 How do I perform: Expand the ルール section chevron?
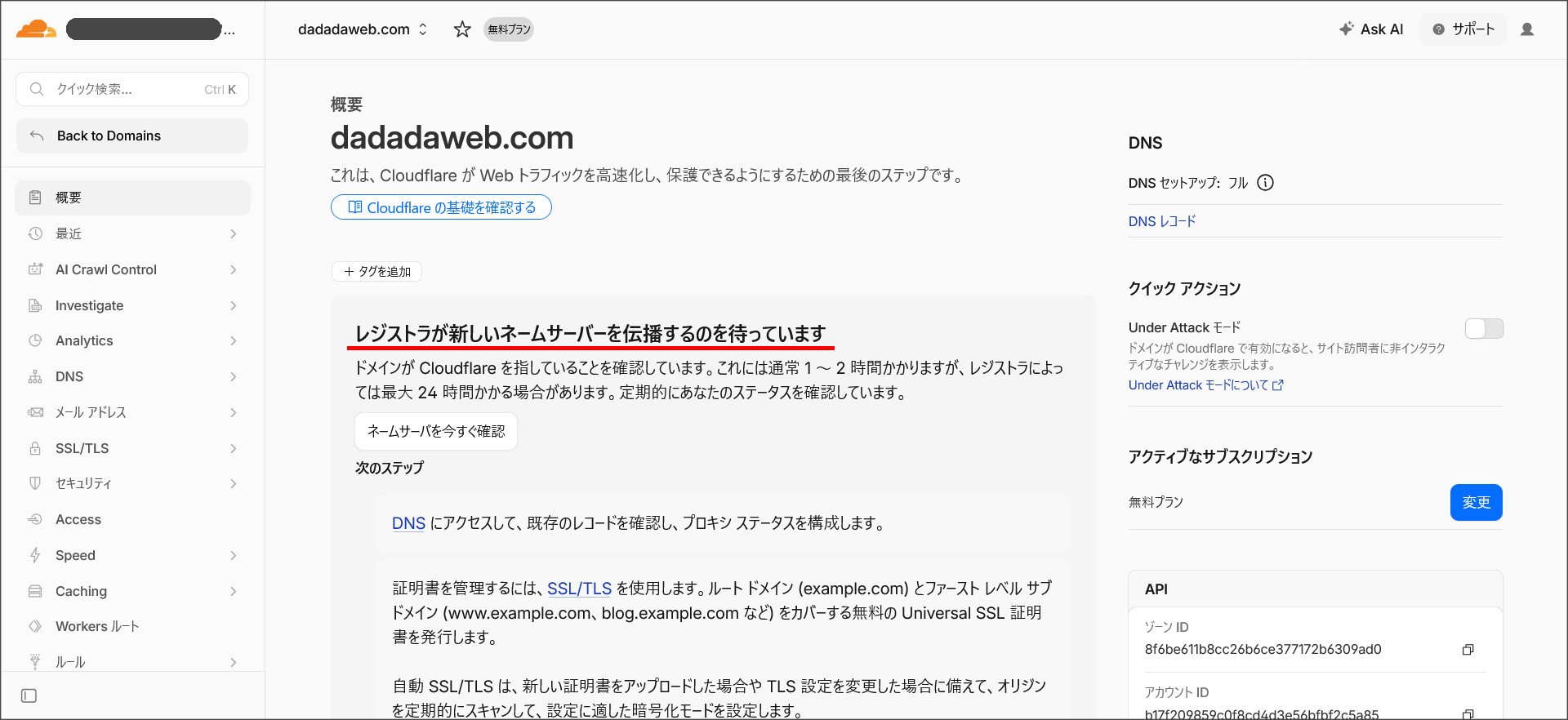click(x=234, y=662)
